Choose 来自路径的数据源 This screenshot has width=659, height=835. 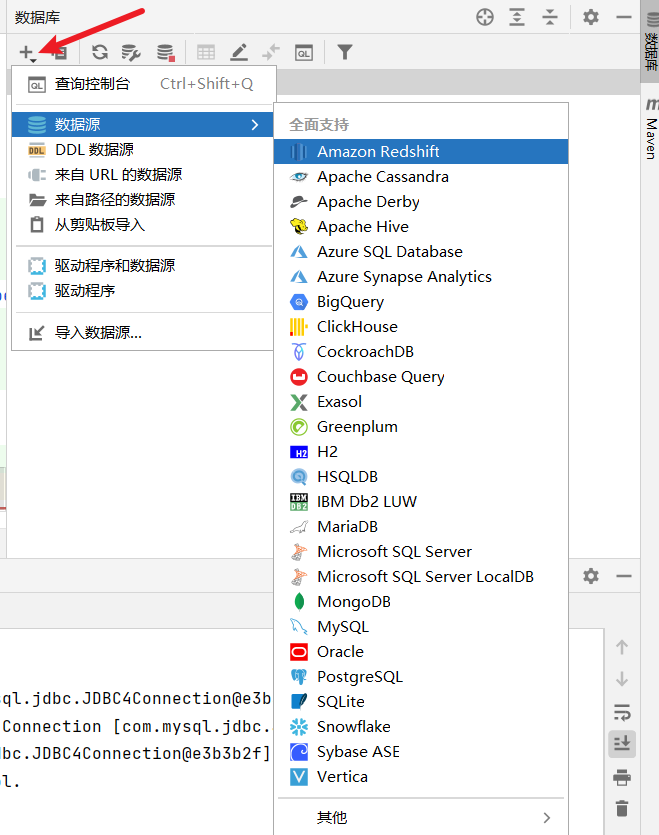[144, 200]
